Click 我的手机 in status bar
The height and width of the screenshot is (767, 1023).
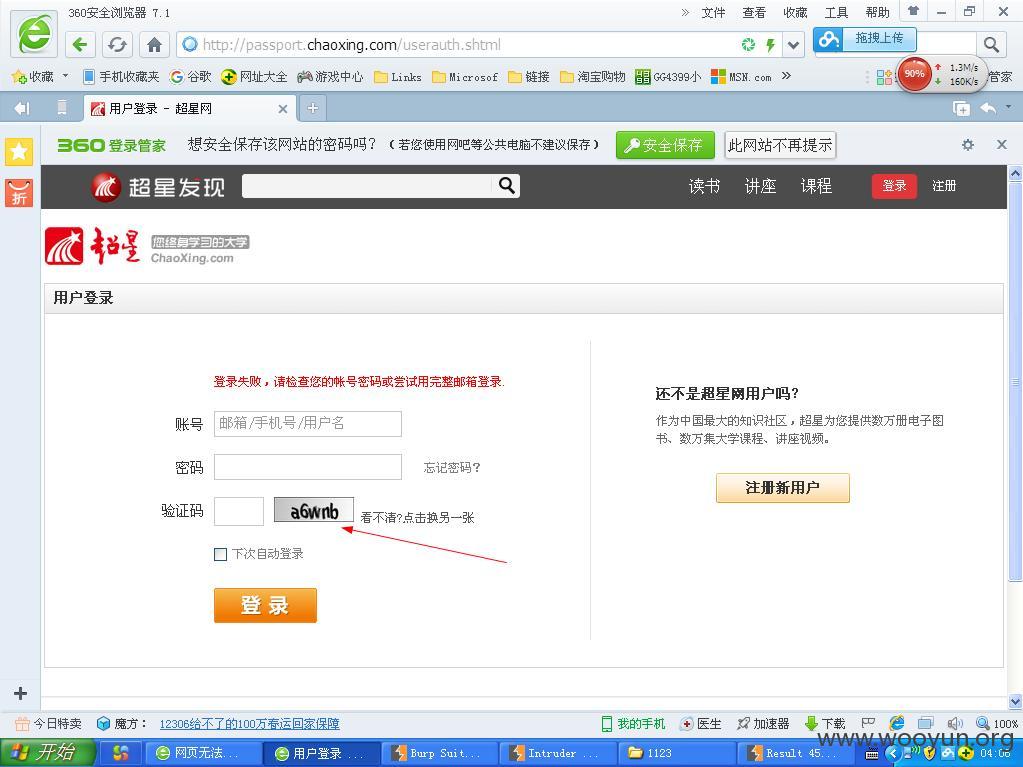pos(633,723)
